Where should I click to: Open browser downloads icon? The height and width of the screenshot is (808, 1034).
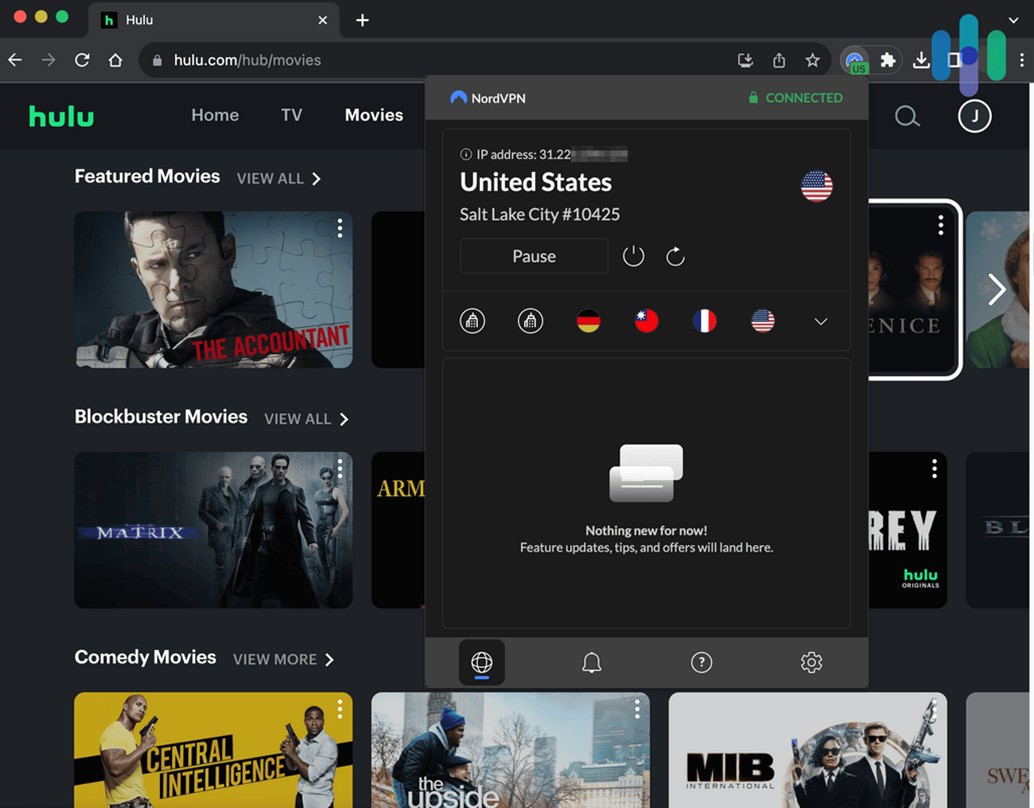click(x=921, y=61)
